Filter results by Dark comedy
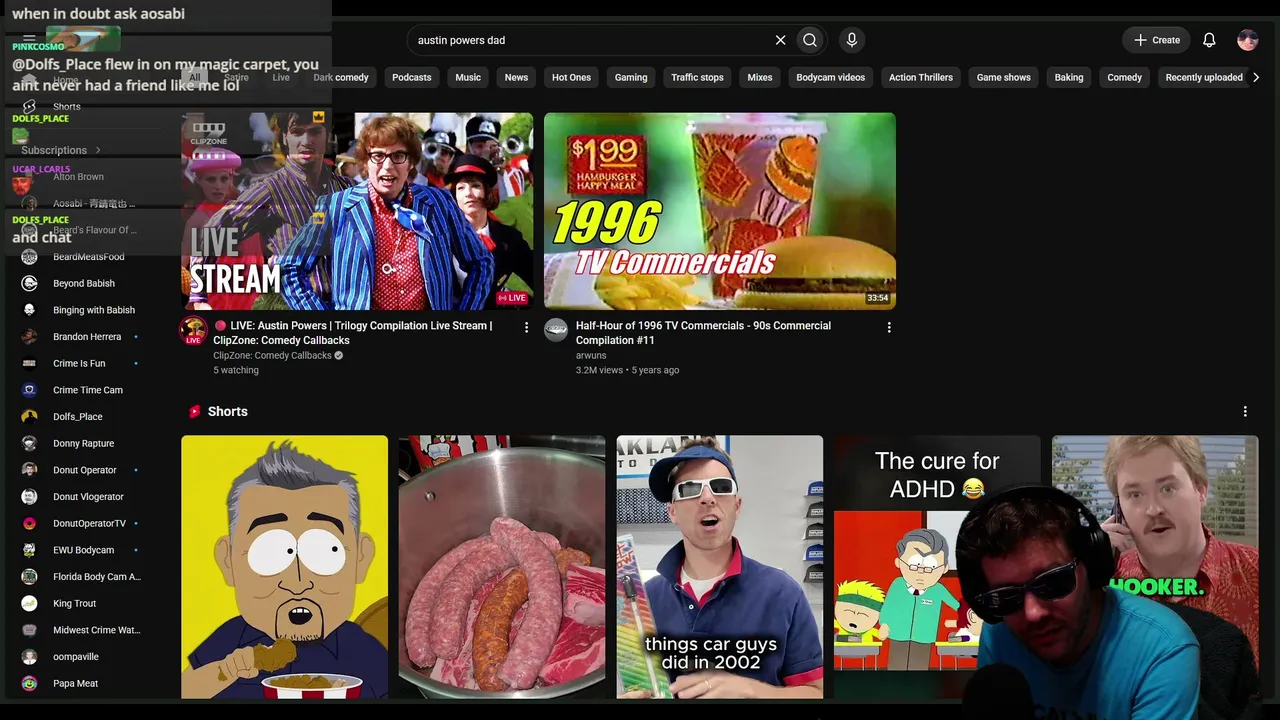 tap(341, 77)
